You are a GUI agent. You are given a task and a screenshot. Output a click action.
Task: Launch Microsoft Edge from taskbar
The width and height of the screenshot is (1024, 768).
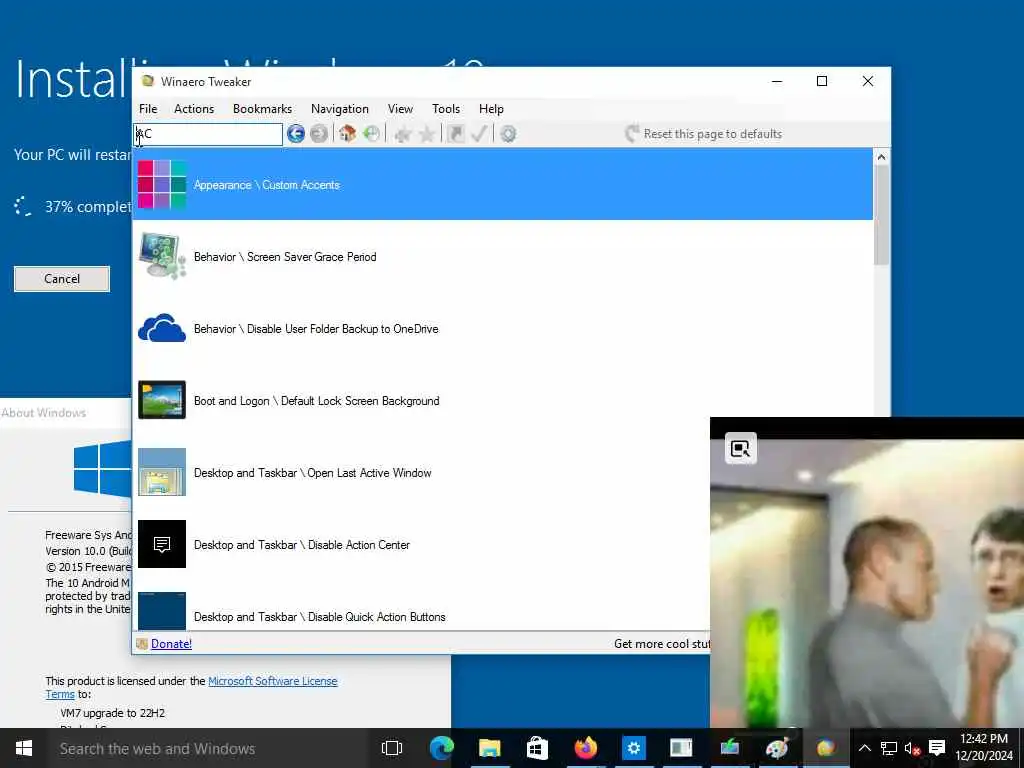click(x=441, y=748)
